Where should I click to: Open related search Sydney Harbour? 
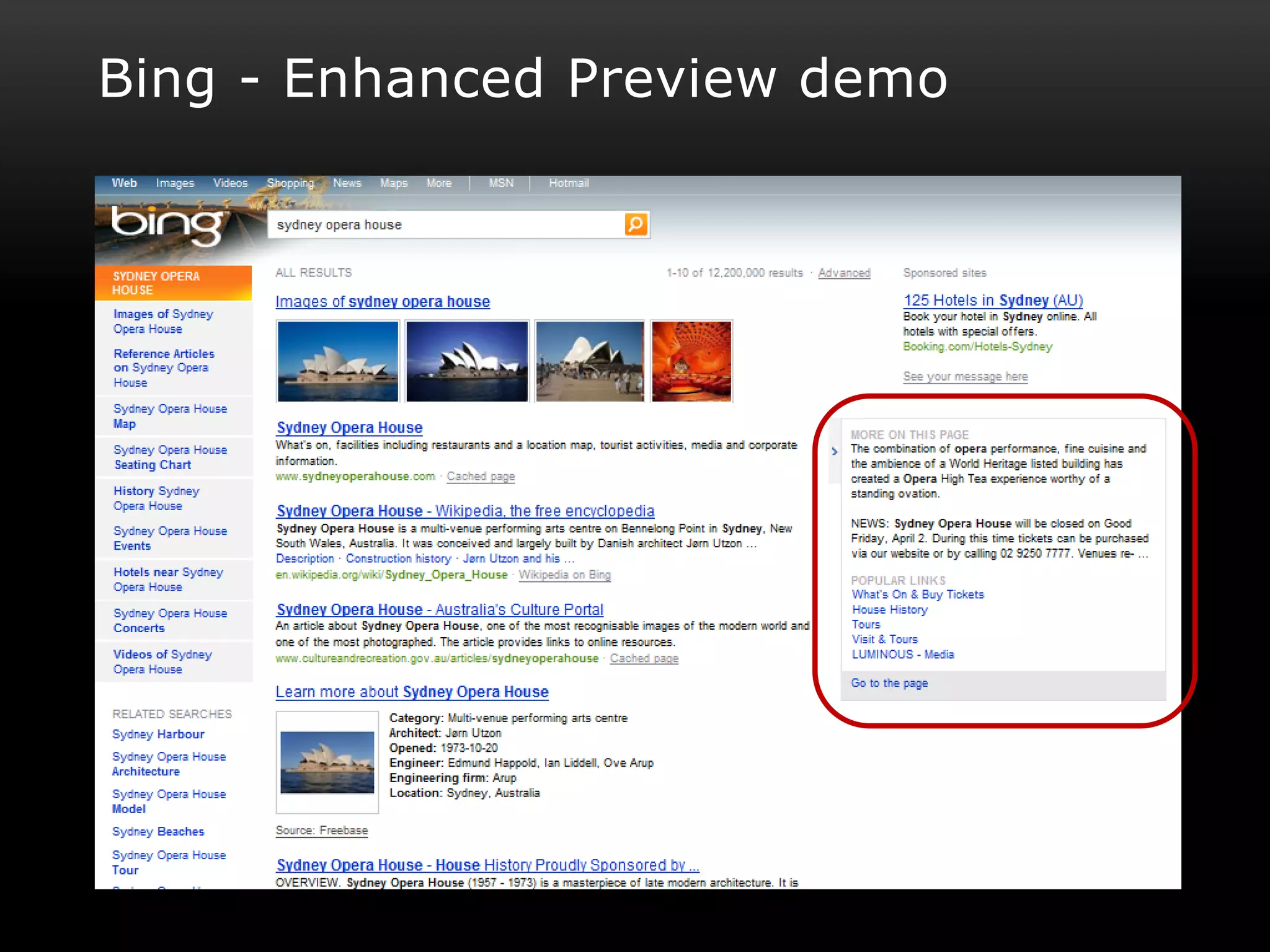coord(158,734)
